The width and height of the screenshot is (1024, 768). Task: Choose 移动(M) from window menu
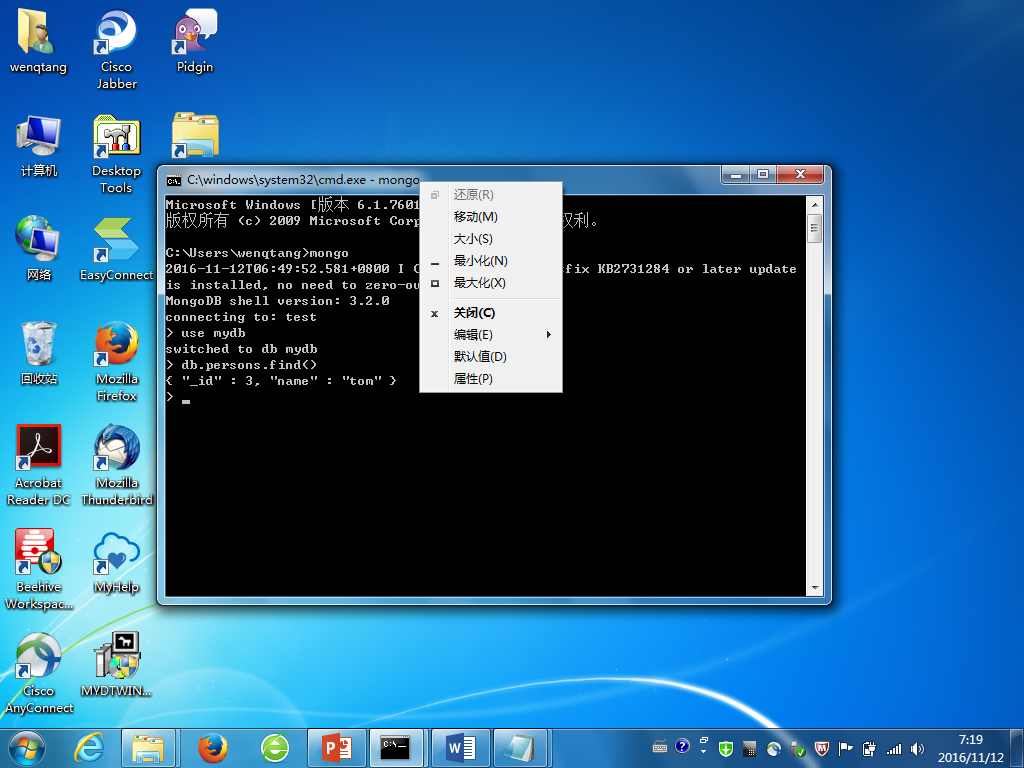(476, 217)
